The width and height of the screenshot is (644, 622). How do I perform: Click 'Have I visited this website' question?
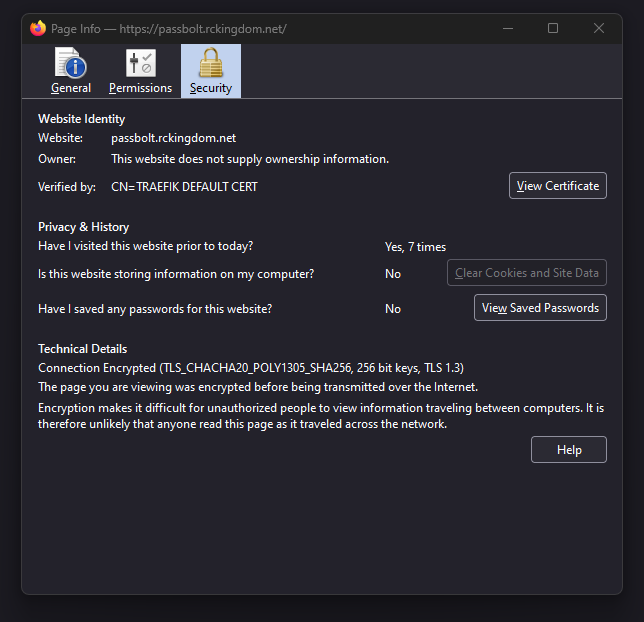tap(145, 246)
